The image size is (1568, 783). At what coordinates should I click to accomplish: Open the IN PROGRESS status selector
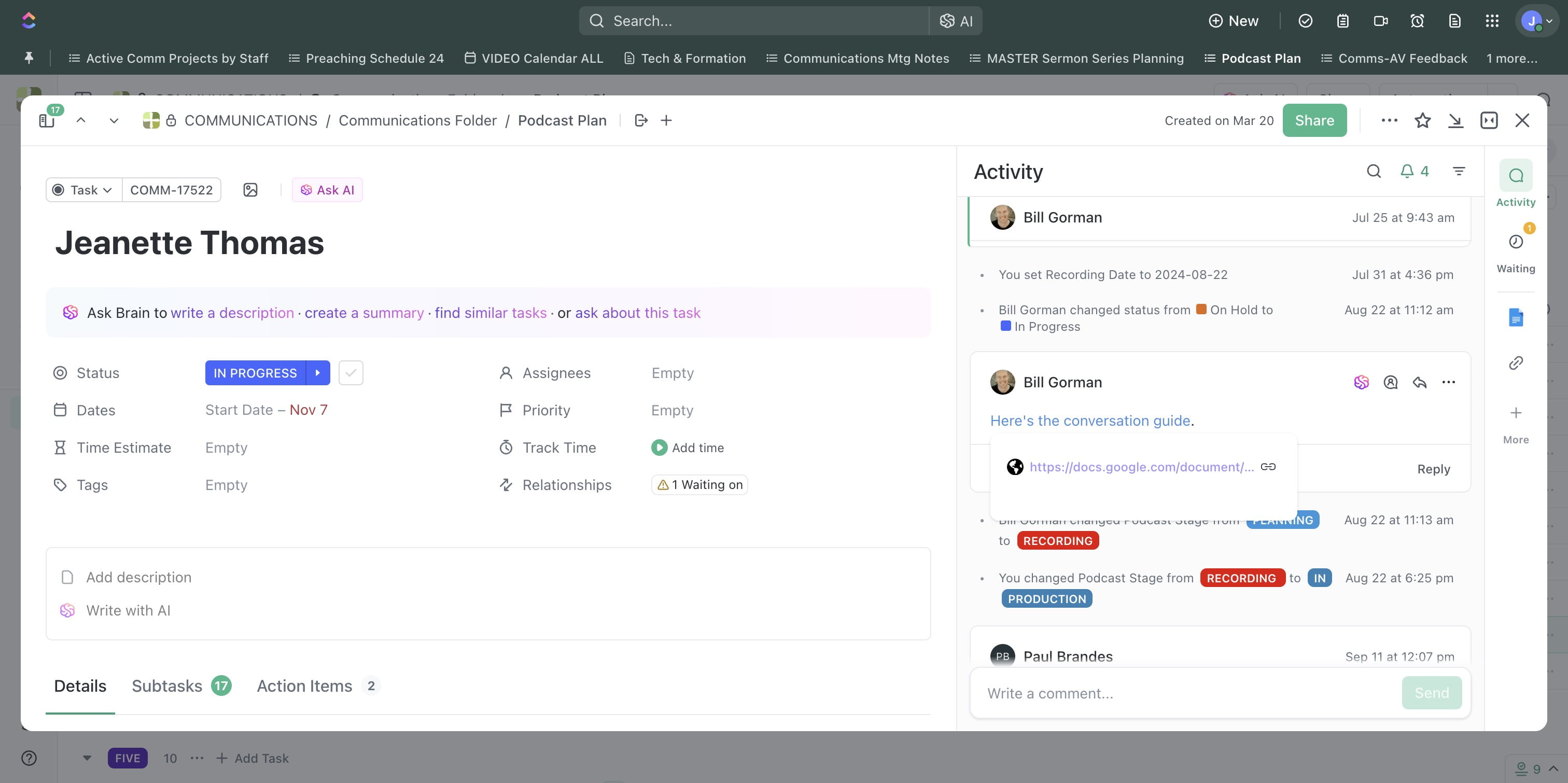click(255, 373)
